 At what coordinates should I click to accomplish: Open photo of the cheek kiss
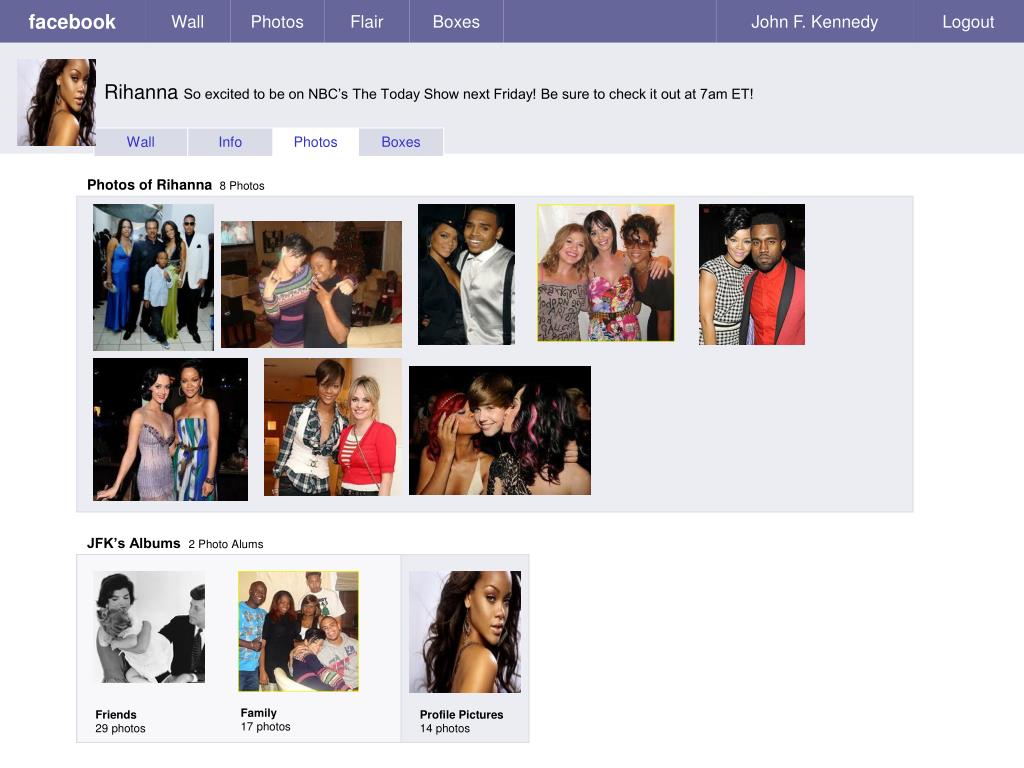[x=500, y=430]
